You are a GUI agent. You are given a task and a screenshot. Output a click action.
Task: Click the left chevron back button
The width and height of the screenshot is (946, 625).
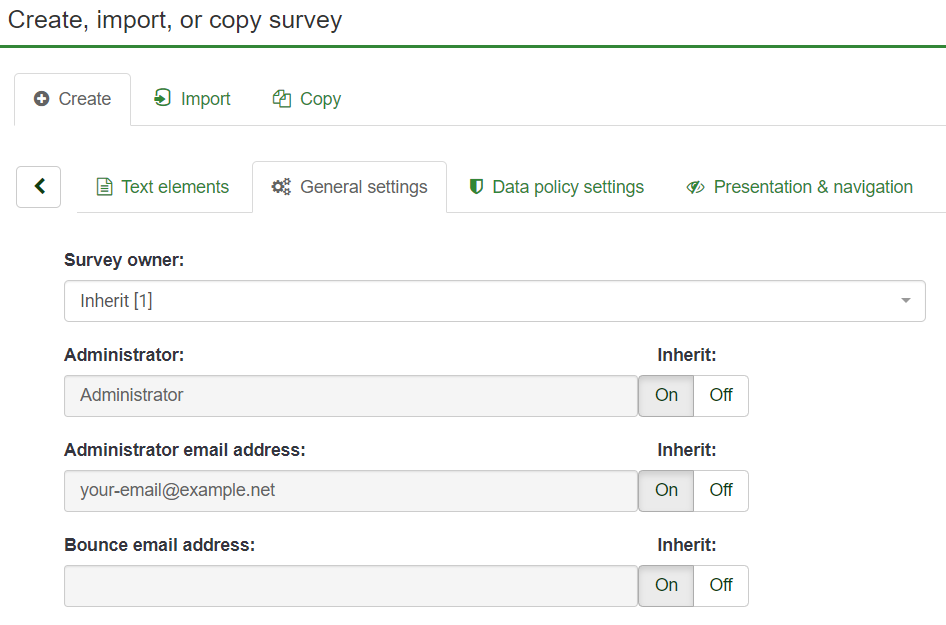(x=39, y=187)
